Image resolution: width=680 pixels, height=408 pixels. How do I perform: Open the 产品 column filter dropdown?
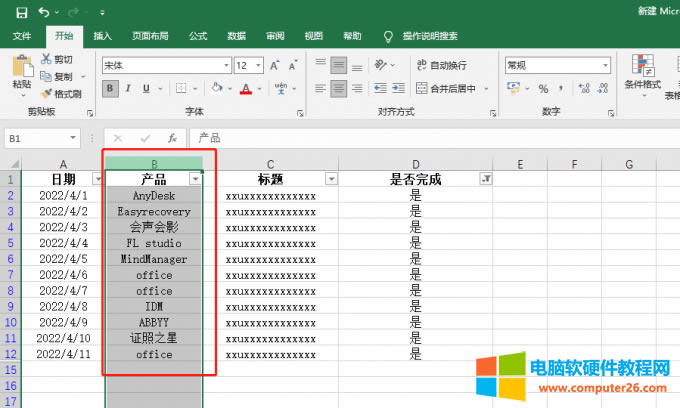click(195, 179)
